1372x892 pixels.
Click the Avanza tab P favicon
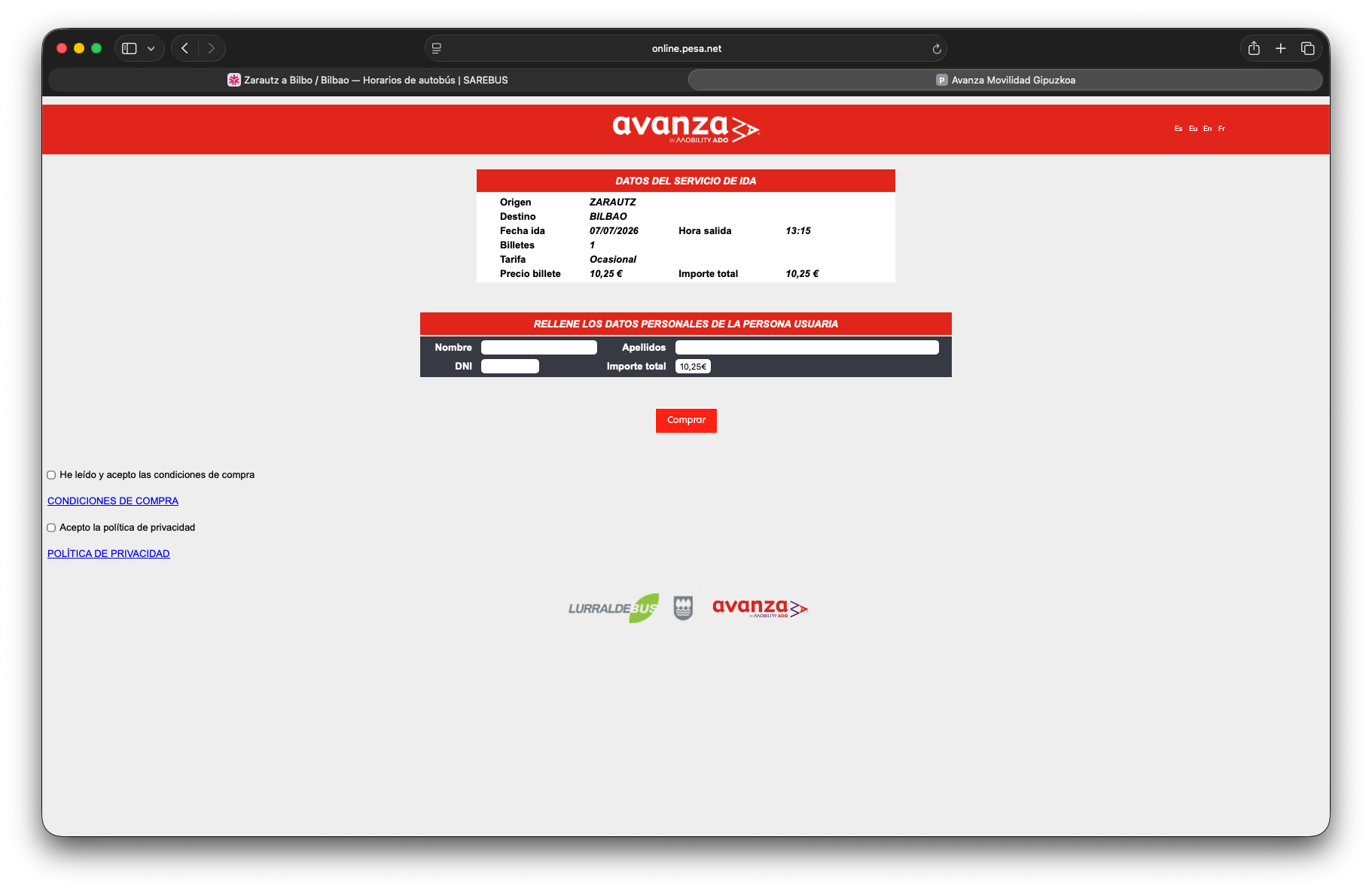941,80
